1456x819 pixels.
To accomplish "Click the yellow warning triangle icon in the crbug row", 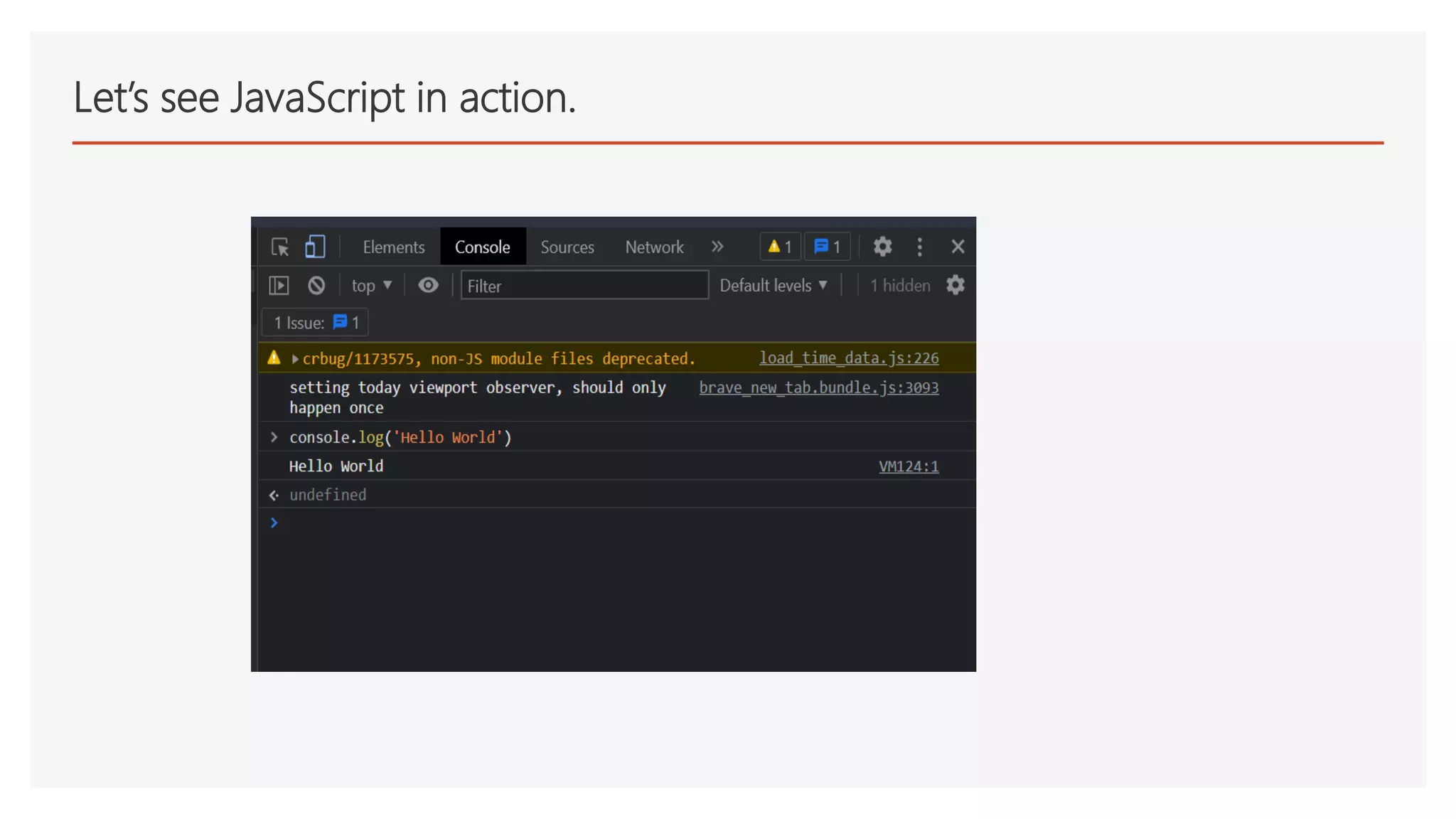I will click(274, 358).
